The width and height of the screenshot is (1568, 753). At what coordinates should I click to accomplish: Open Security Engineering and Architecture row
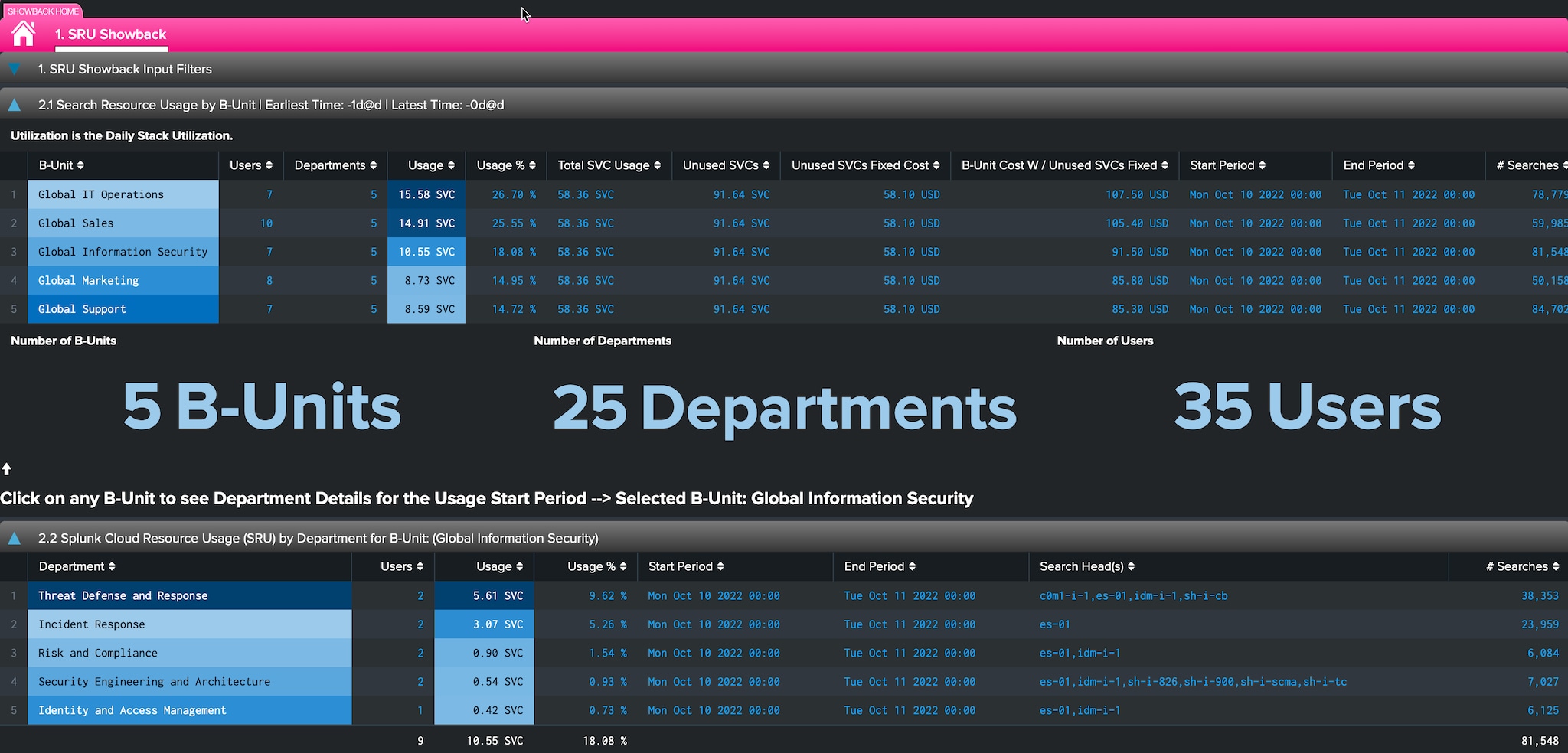pos(190,682)
